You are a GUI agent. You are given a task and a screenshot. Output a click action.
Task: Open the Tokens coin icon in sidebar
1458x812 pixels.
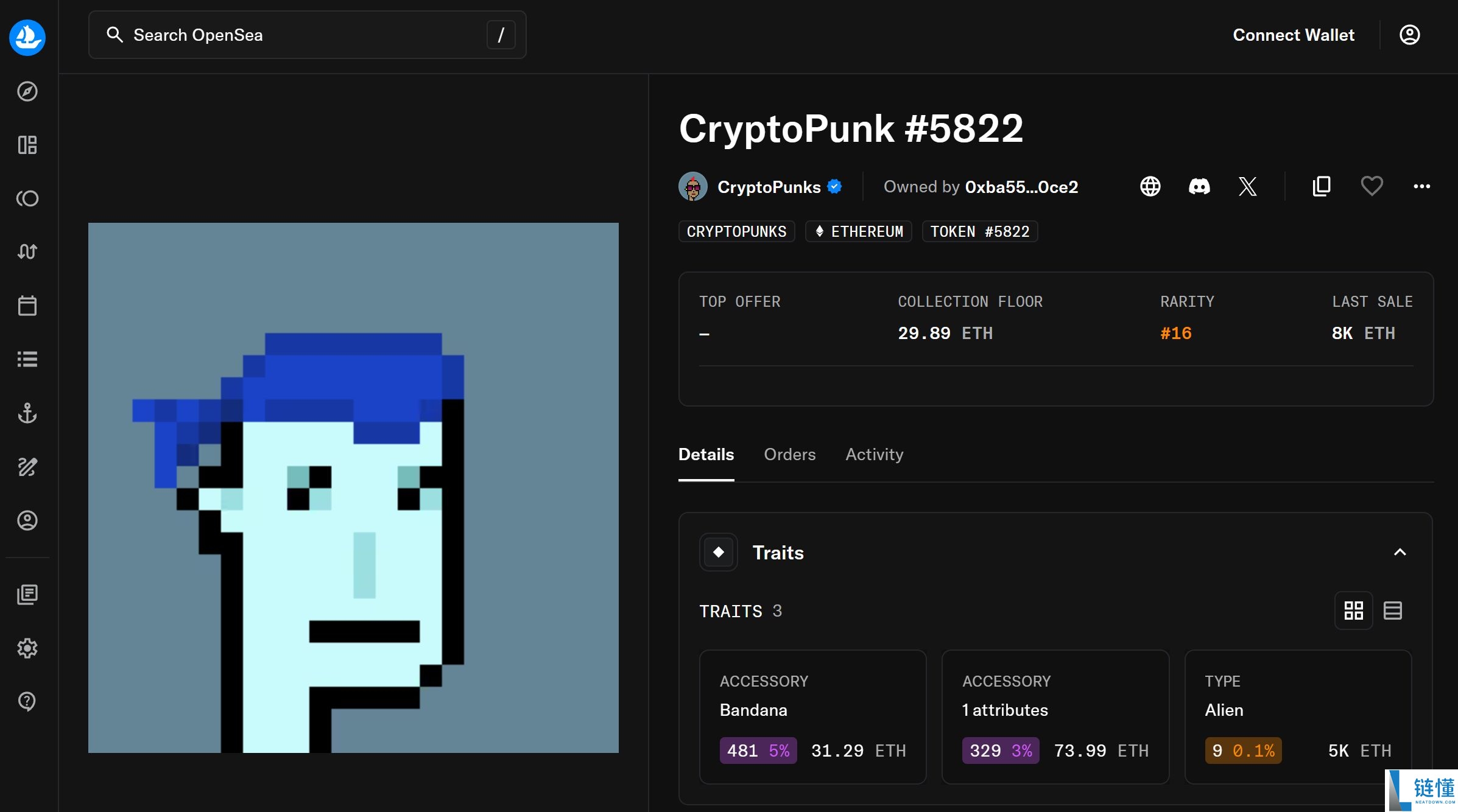tap(27, 198)
